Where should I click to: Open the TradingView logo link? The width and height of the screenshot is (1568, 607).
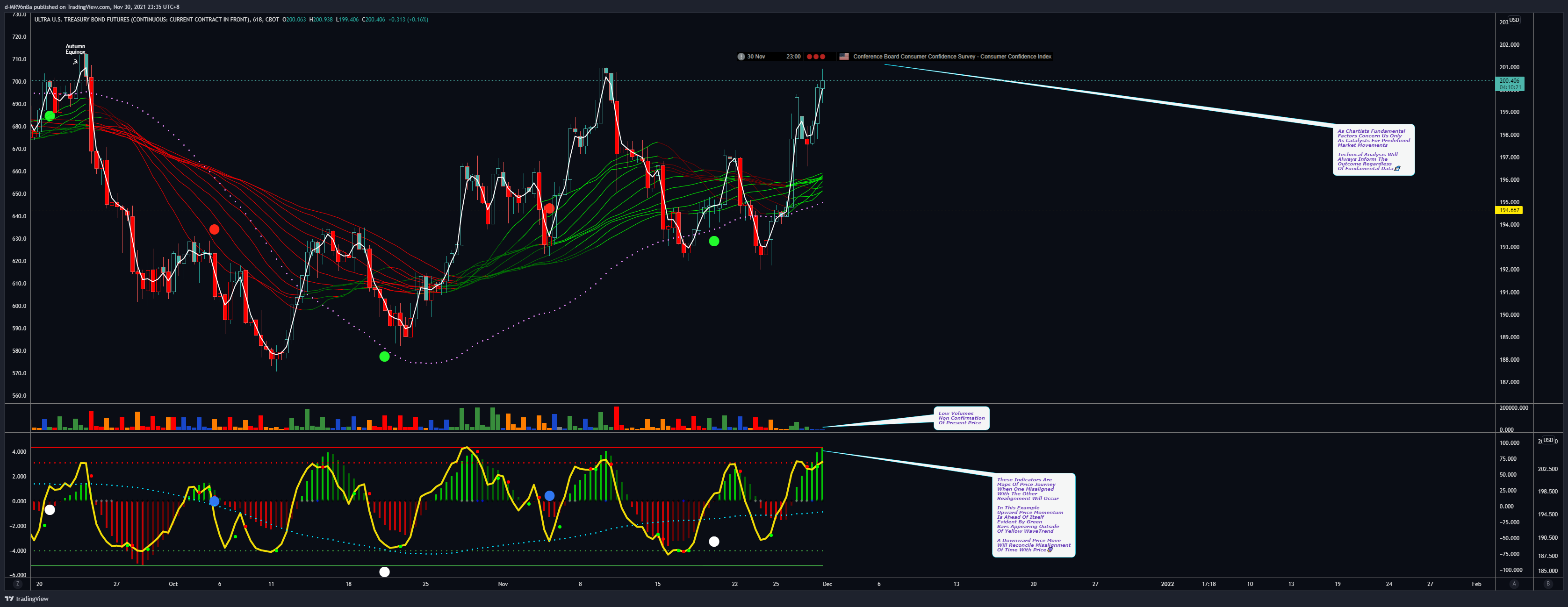[x=27, y=599]
